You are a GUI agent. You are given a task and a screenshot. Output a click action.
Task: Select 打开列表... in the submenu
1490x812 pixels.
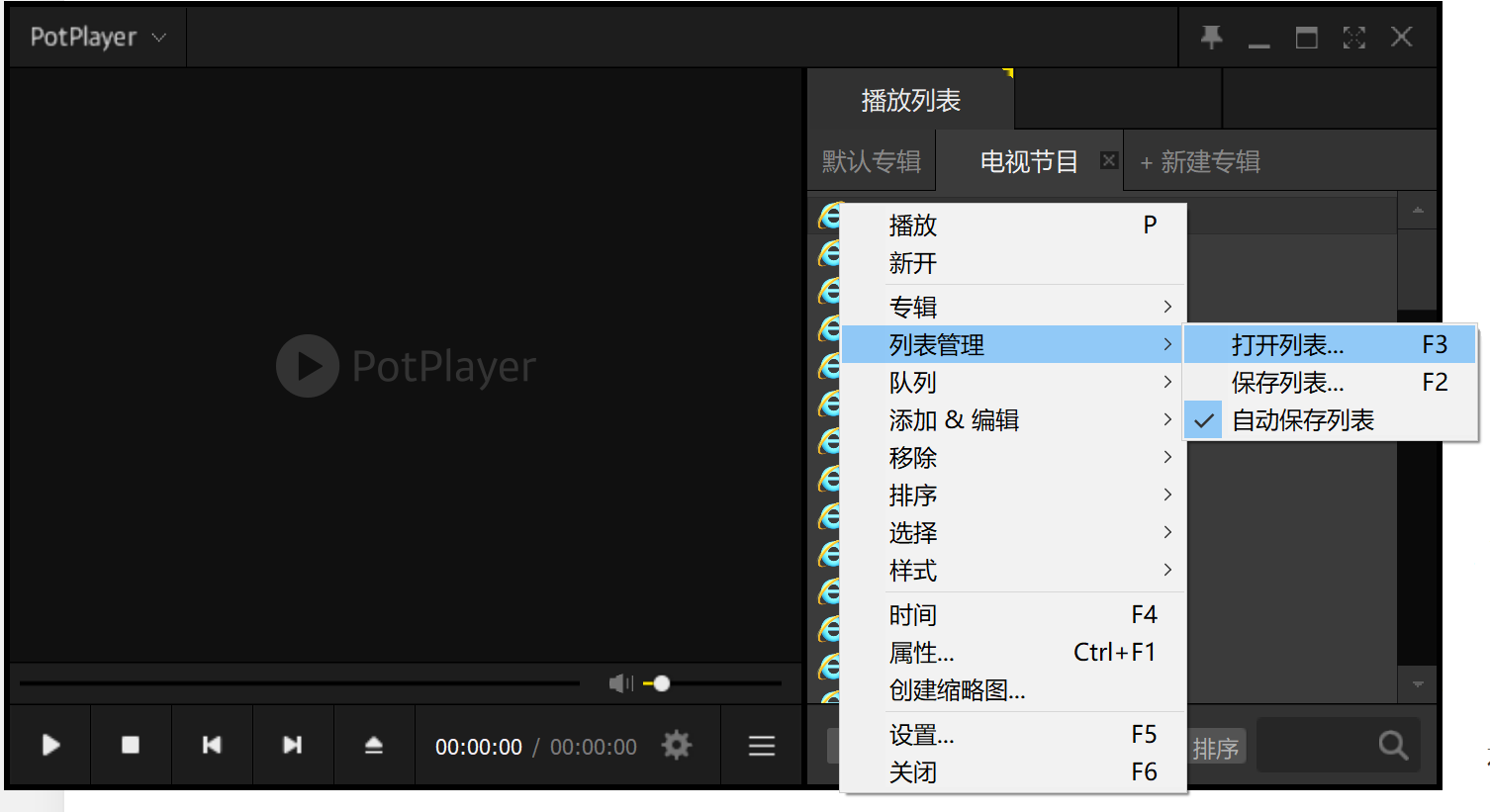1330,344
